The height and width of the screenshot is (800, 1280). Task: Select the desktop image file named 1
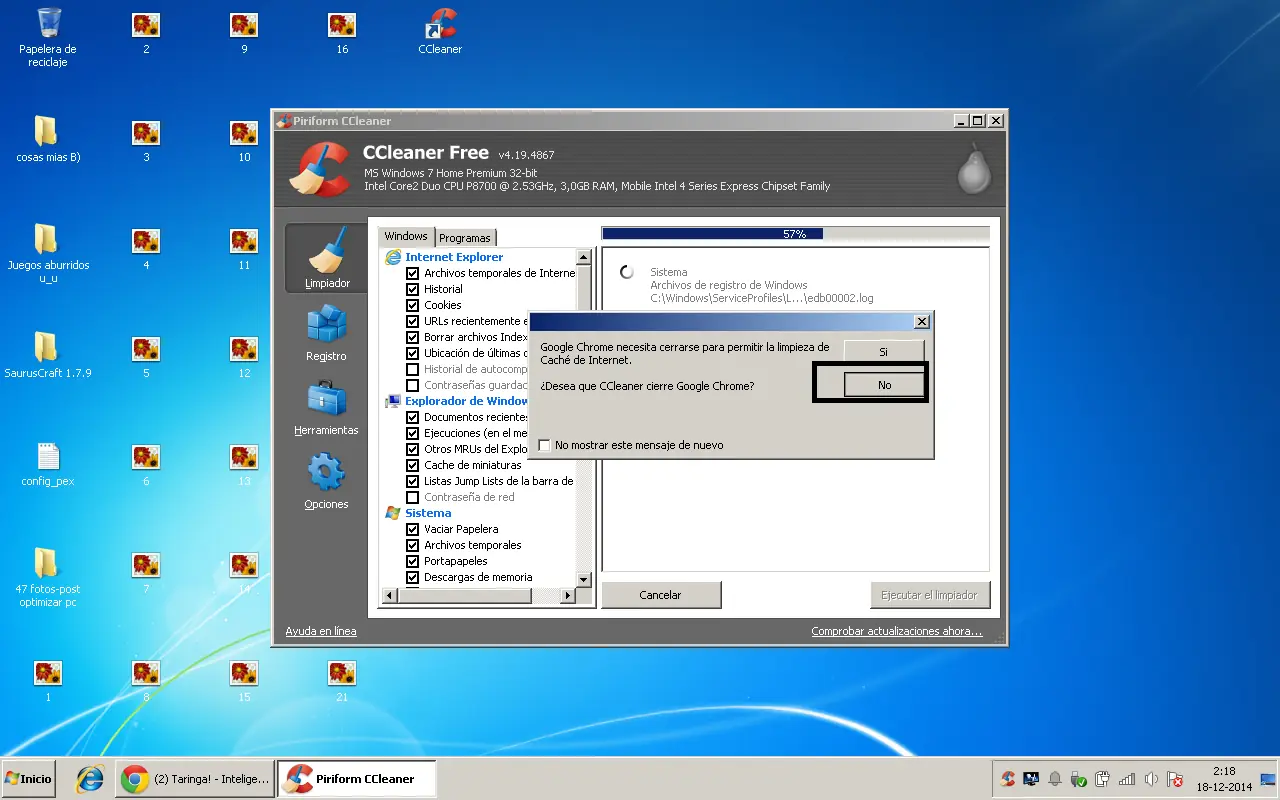pyautogui.click(x=48, y=672)
